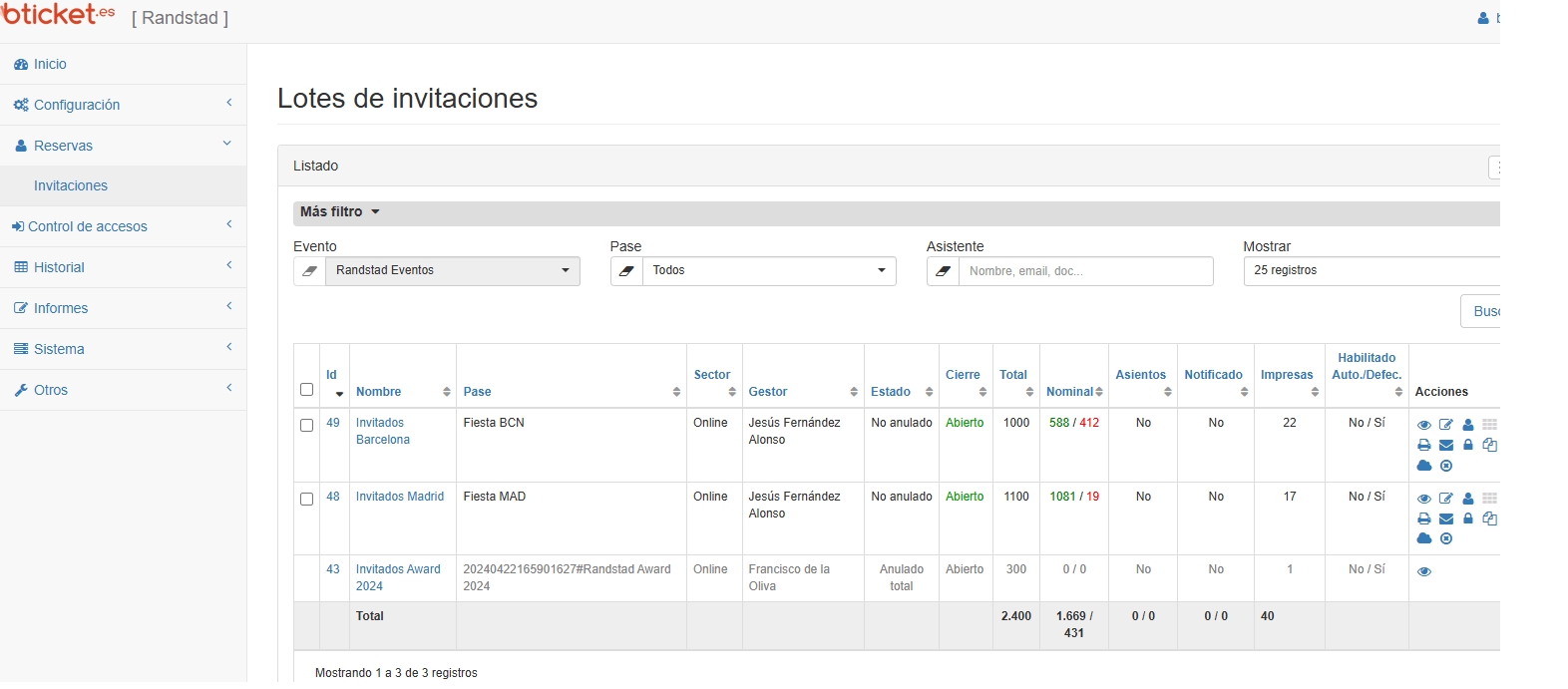This screenshot has width=1568, height=689.
Task: Duplicate the Invitados Barcelona lot (copy icon)
Action: coord(1490,445)
